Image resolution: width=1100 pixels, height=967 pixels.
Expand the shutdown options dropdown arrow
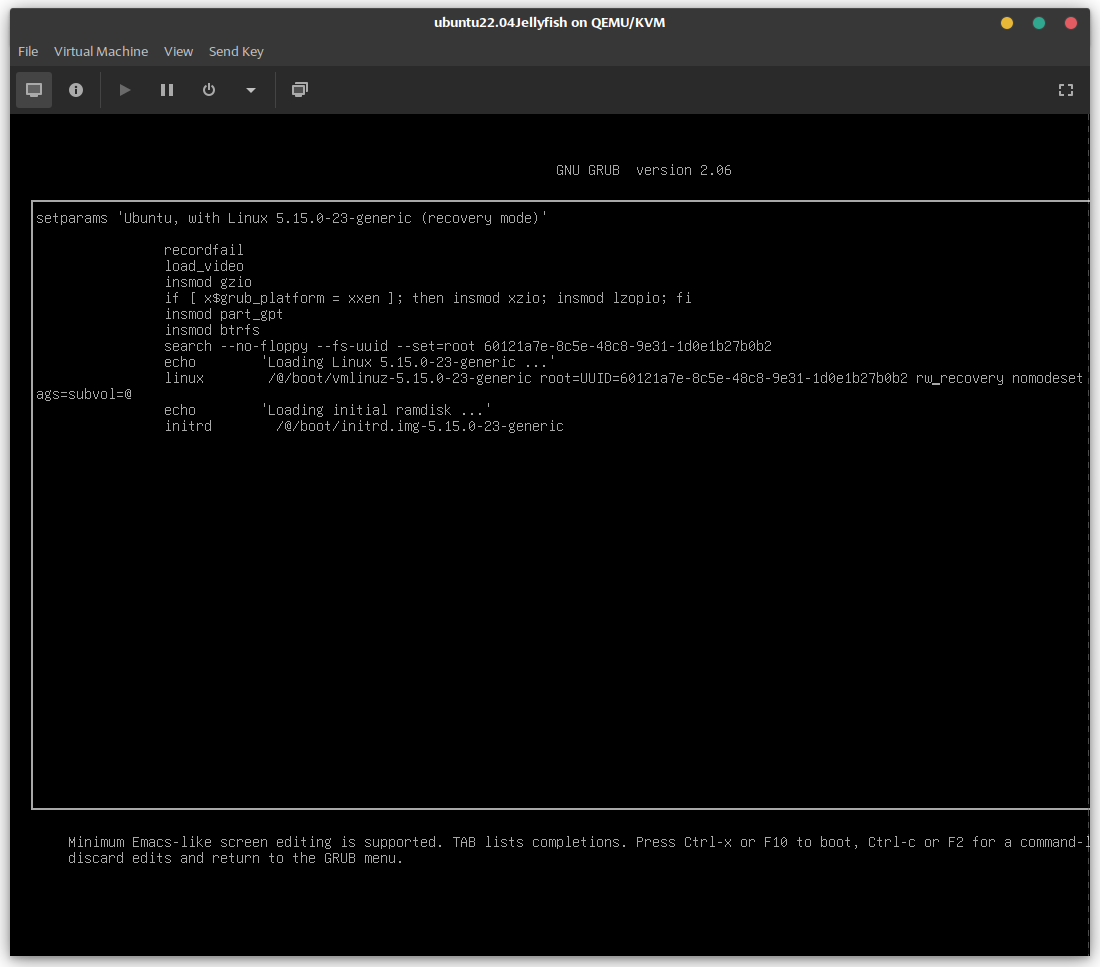[251, 90]
